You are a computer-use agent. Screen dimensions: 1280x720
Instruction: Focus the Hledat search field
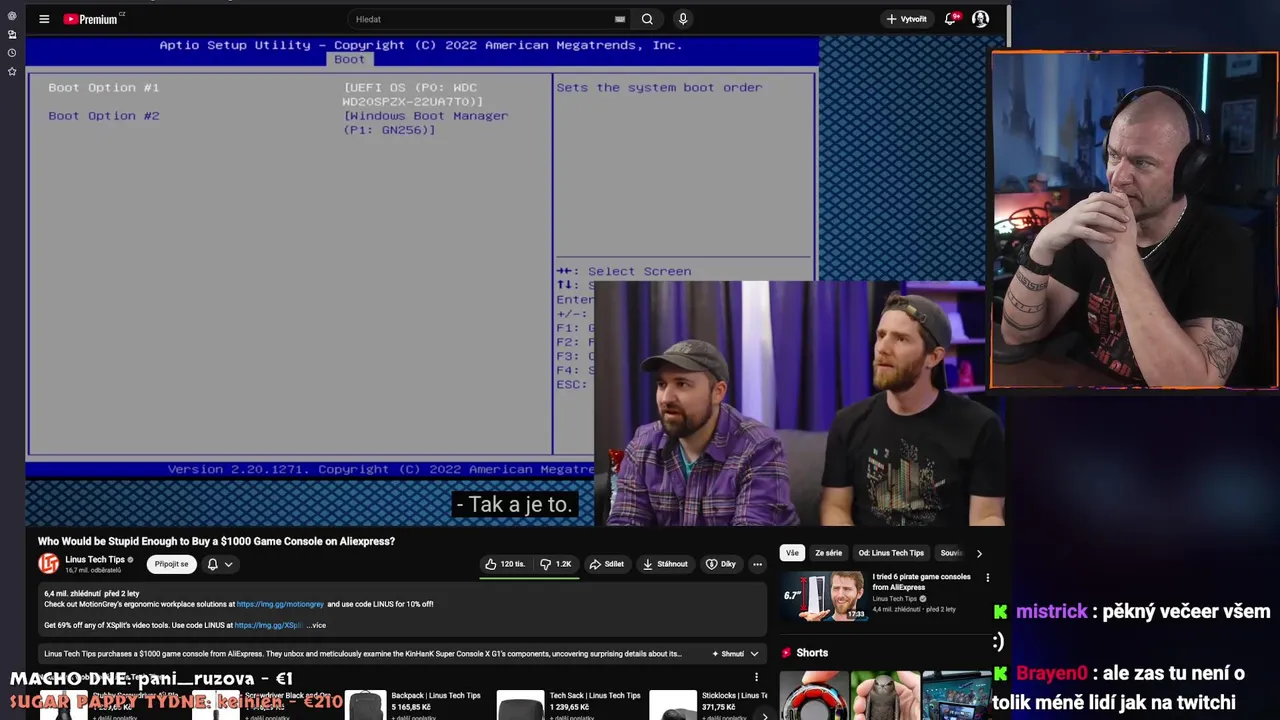tap(480, 19)
